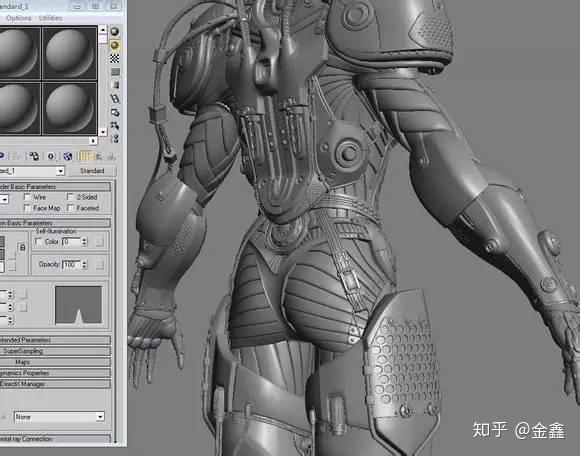Click the Select by Material icon
The width and height of the screenshot is (580, 456).
click(115, 126)
